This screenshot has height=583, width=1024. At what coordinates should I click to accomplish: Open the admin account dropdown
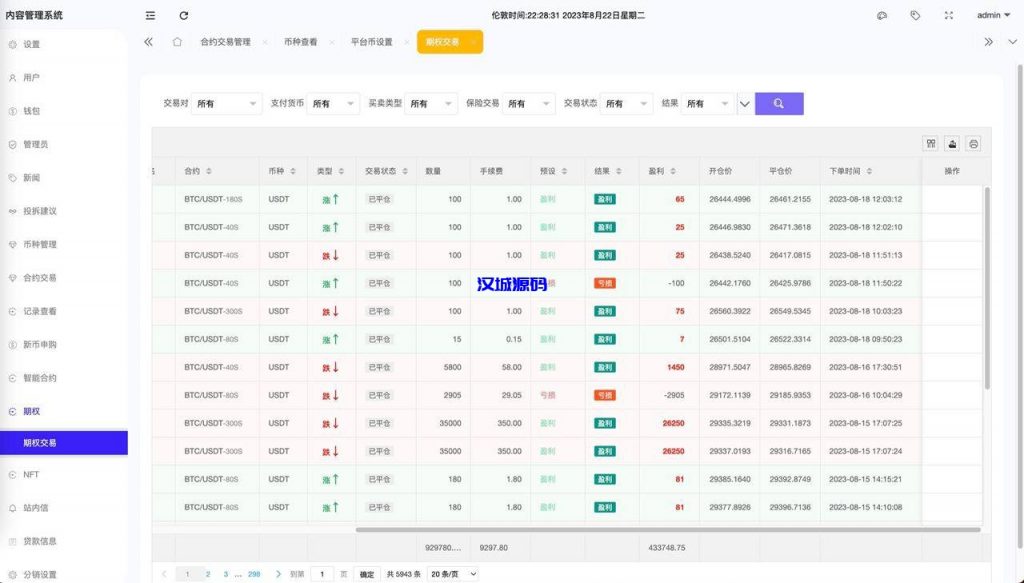[x=989, y=14]
